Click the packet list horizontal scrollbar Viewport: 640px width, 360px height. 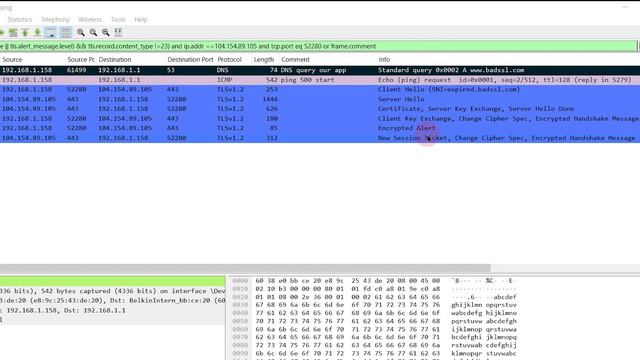[245, 268]
